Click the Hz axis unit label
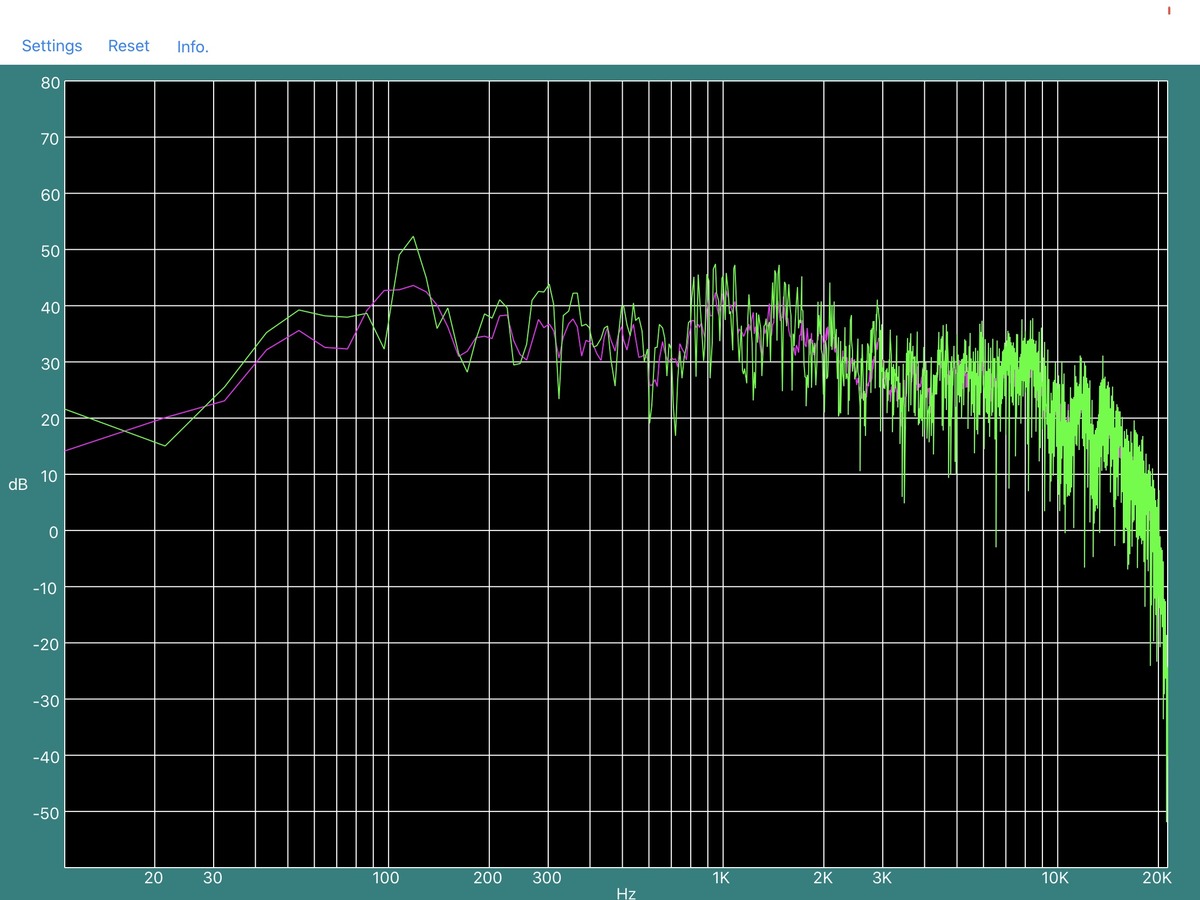This screenshot has height=900, width=1200. tap(626, 893)
